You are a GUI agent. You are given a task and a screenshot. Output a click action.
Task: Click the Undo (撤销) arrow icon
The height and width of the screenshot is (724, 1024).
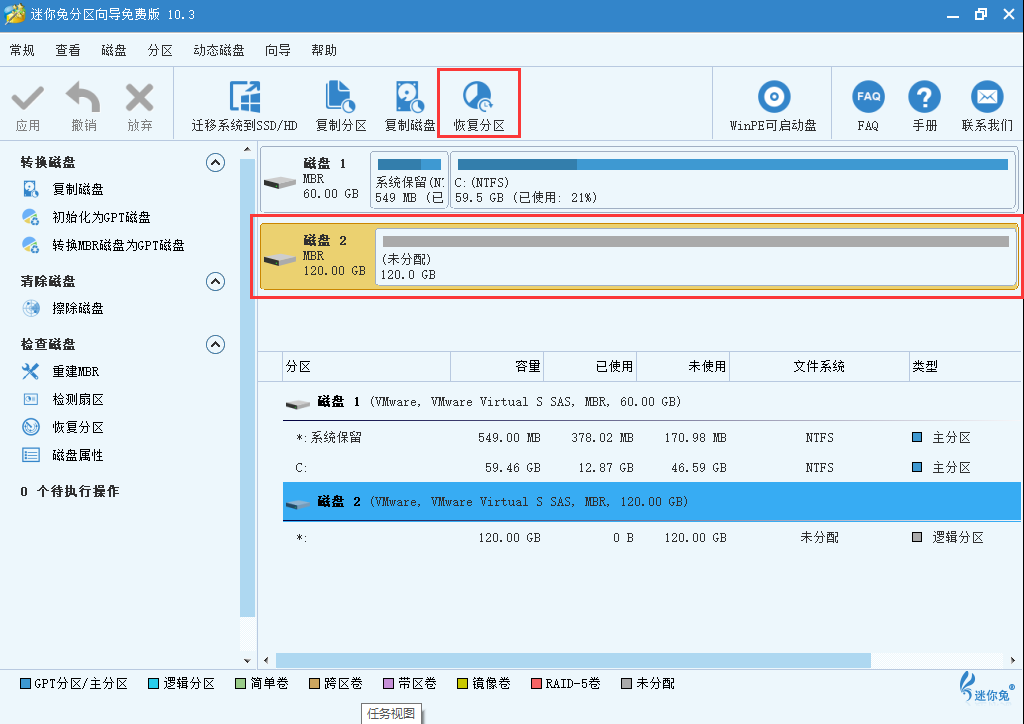pos(84,97)
